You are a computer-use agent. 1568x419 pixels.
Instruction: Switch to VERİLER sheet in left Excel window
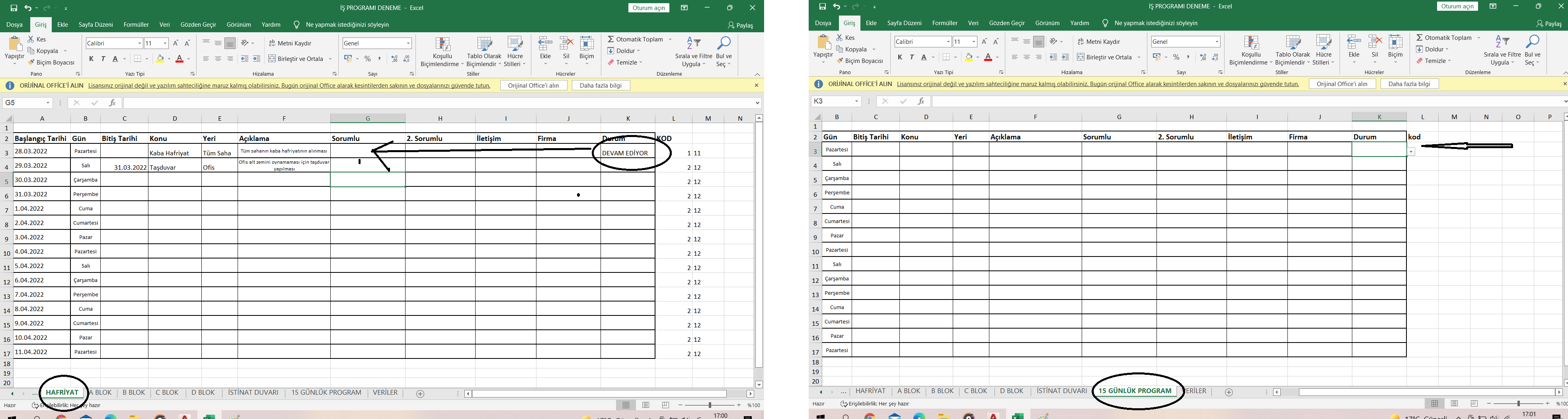(385, 393)
